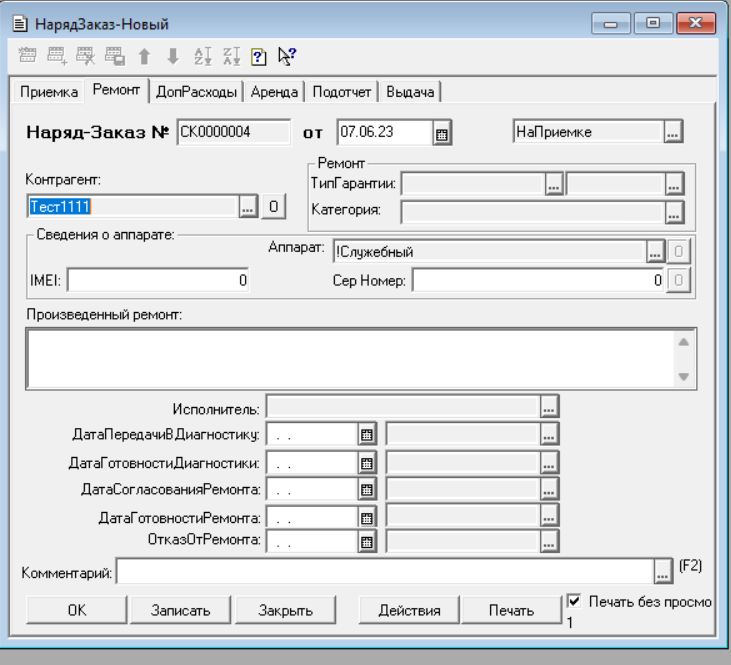The image size is (731, 665).
Task: Open the Контрагент selection list
Action: tap(248, 206)
